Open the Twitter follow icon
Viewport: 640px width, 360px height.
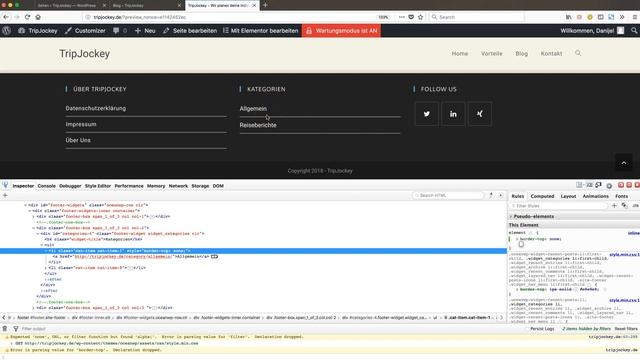pyautogui.click(x=427, y=114)
